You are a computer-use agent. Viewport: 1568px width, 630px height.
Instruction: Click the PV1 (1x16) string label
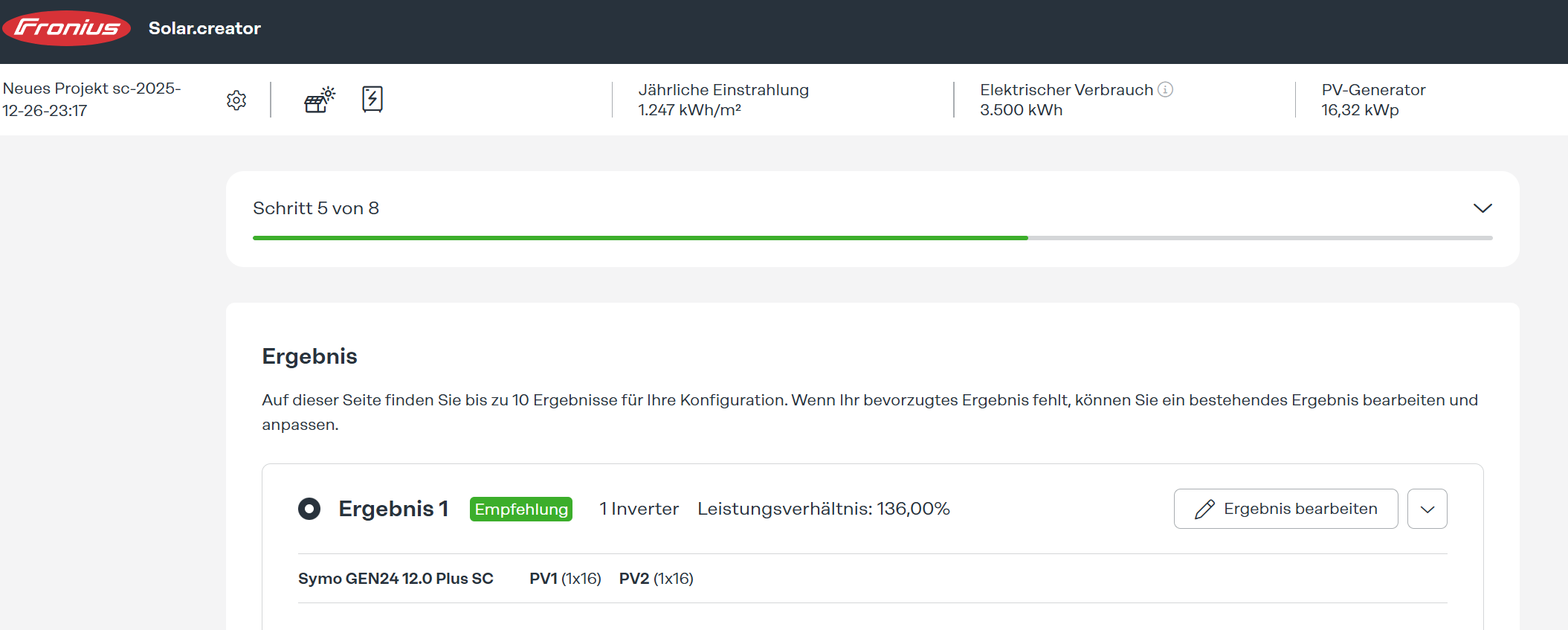pyautogui.click(x=565, y=579)
